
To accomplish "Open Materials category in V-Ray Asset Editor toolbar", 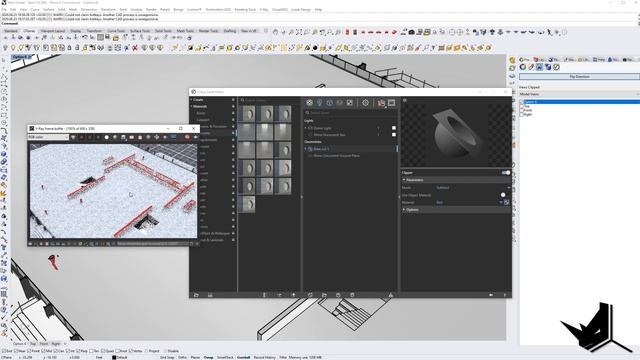I will [x=309, y=103].
